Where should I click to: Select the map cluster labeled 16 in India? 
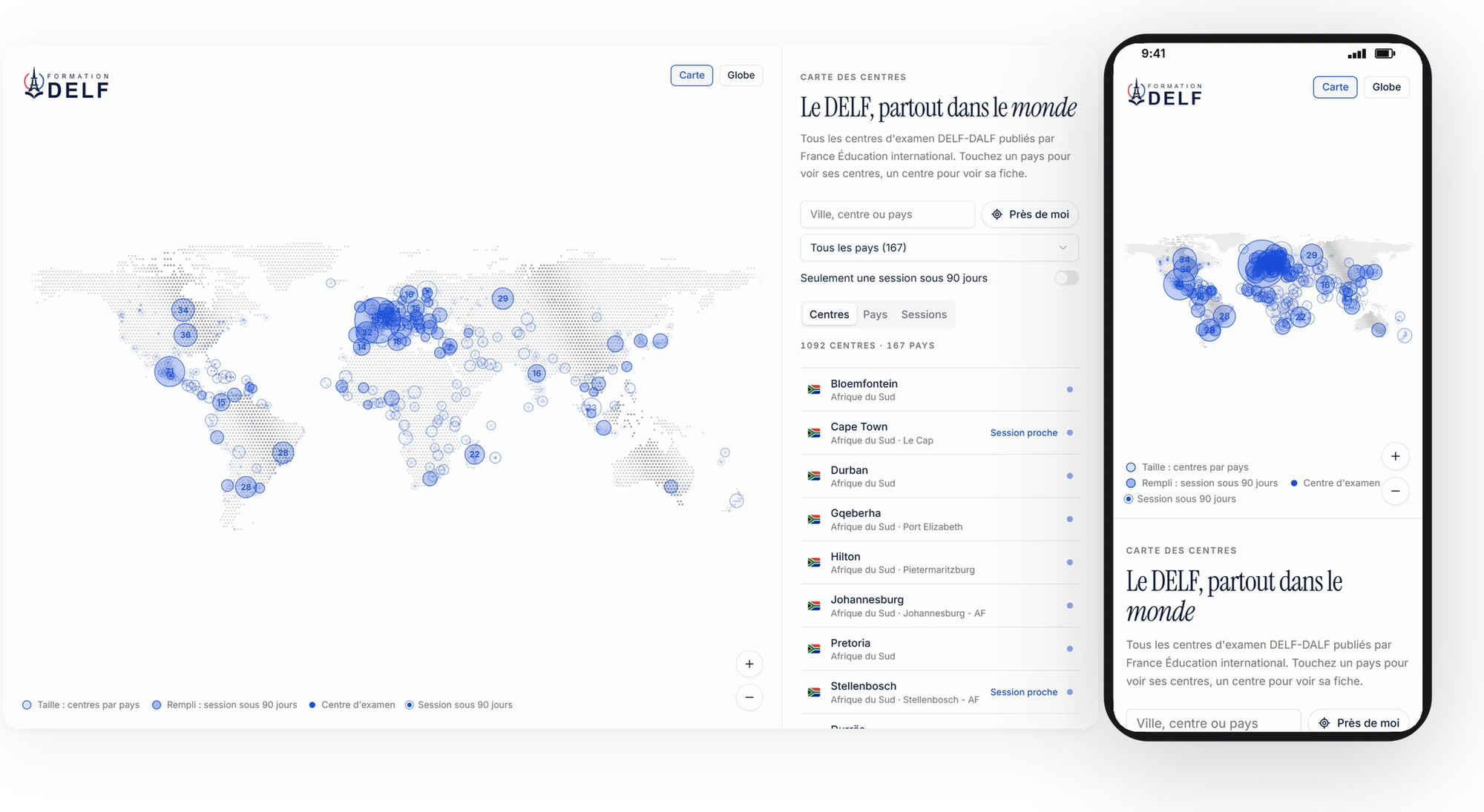coord(536,373)
